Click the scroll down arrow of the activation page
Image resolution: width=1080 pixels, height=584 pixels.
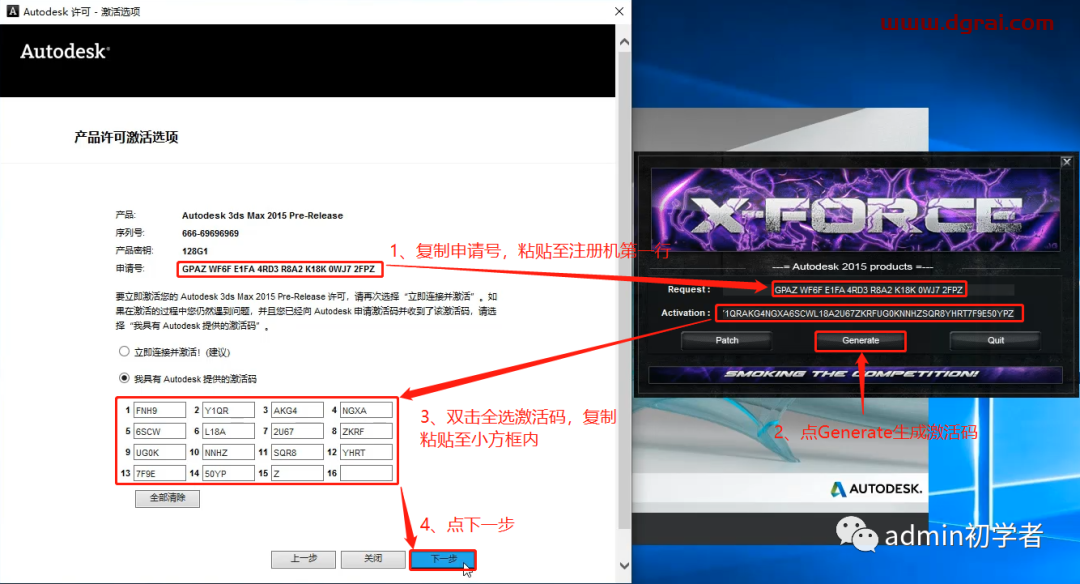(x=624, y=565)
